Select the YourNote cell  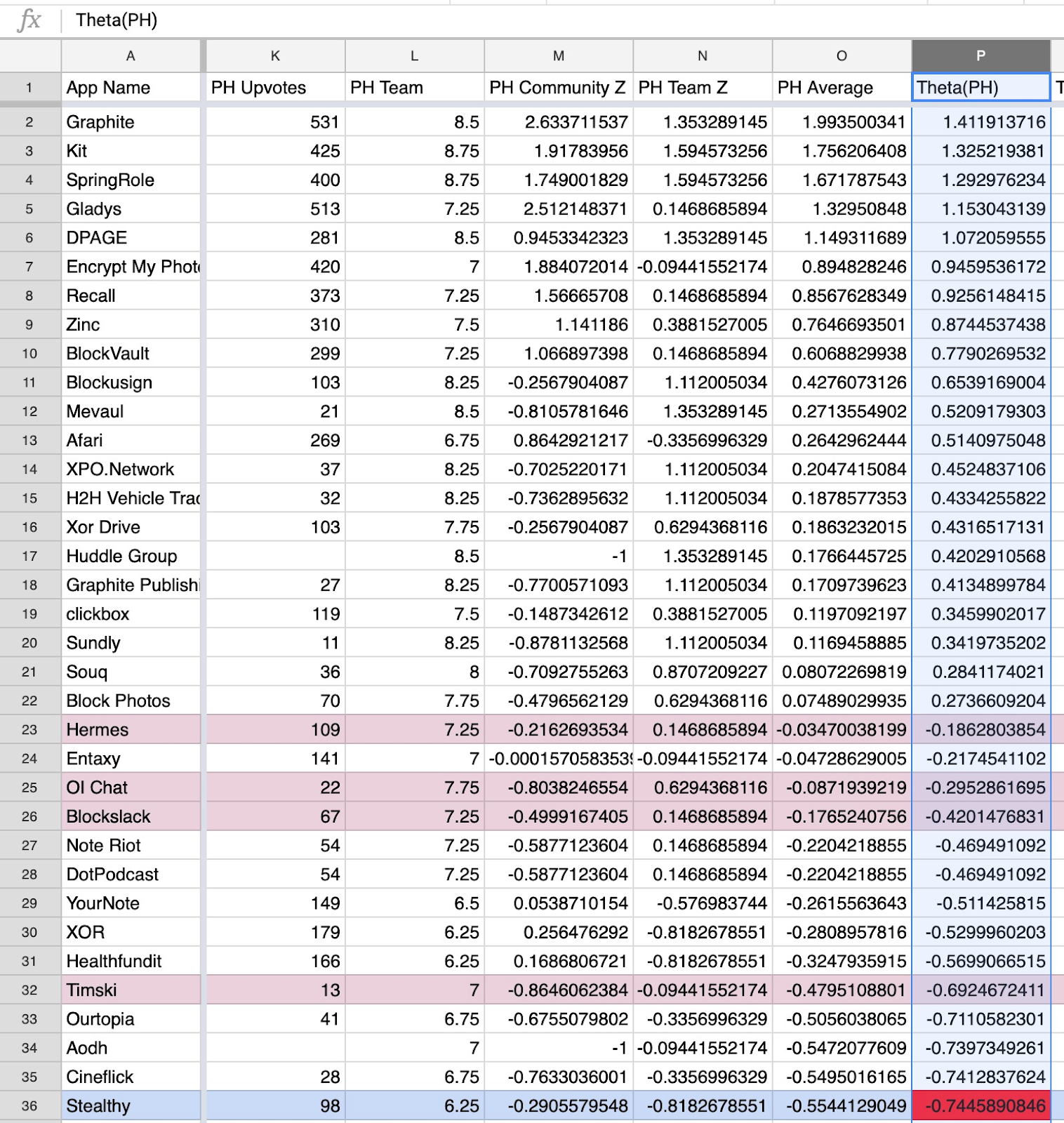131,903
